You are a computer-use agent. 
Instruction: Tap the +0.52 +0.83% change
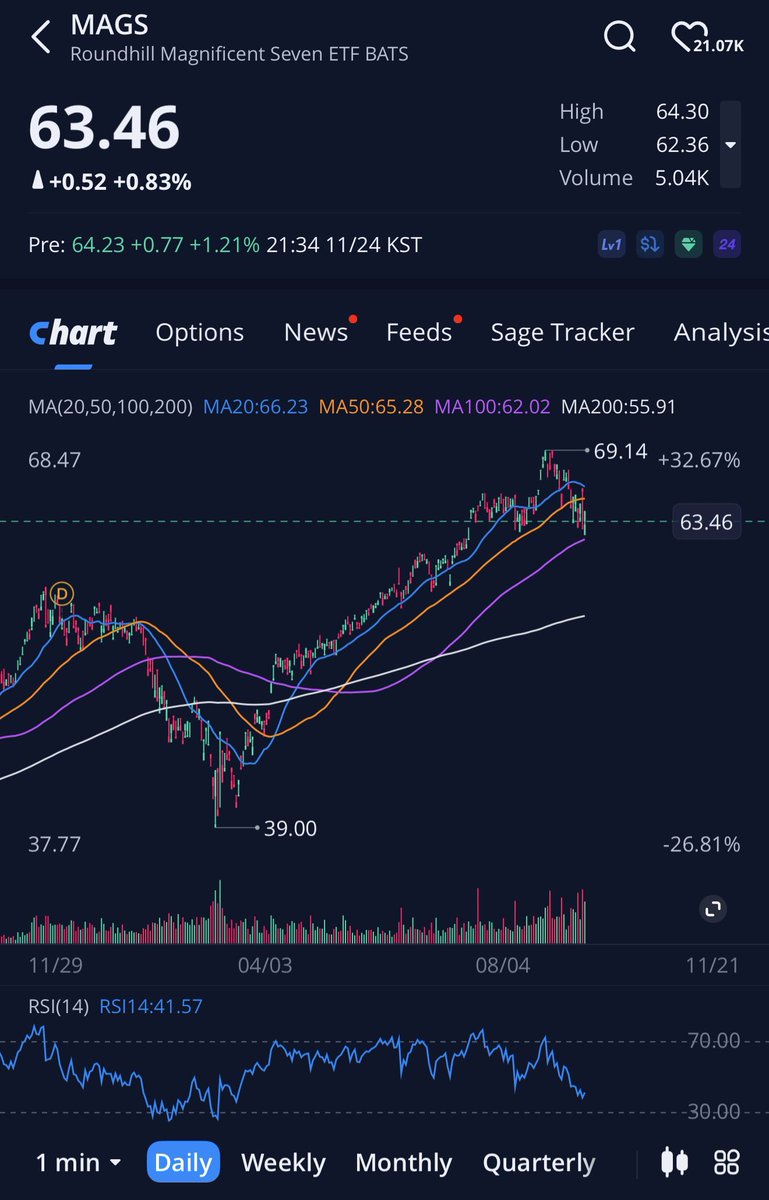(x=112, y=182)
